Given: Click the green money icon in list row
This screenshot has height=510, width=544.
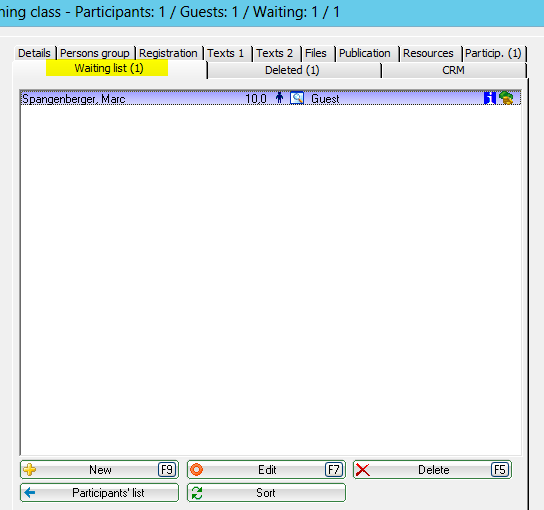Looking at the screenshot, I should coord(506,98).
